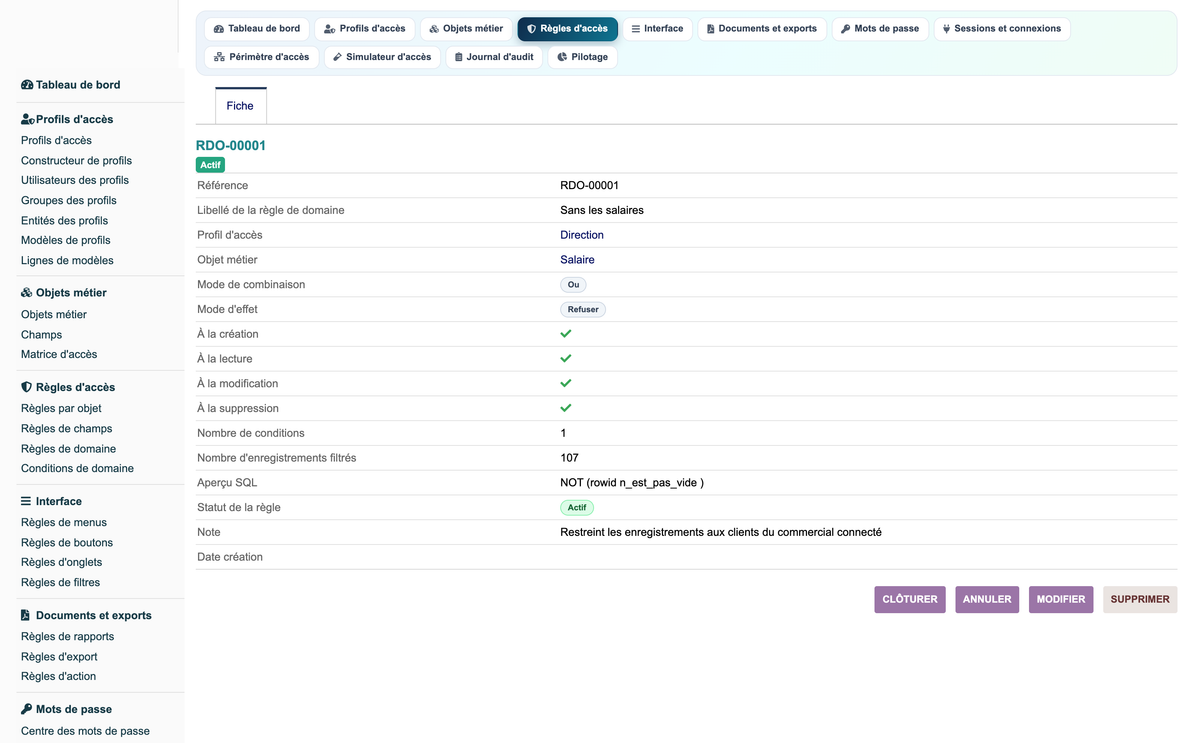This screenshot has height=743, width=1200.
Task: Open Tableau de bord toolbar button
Action: tap(256, 29)
